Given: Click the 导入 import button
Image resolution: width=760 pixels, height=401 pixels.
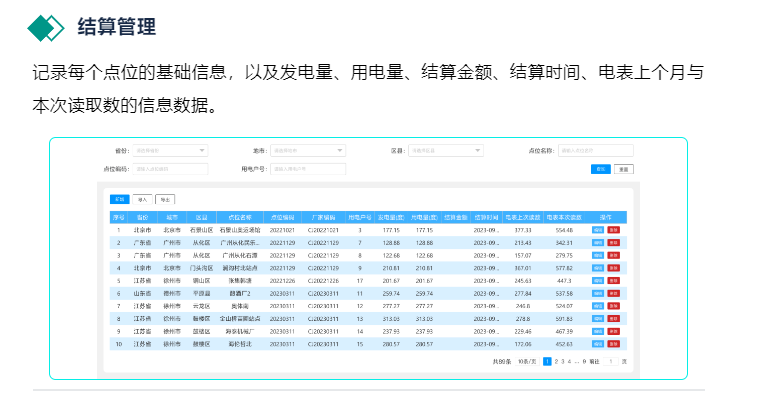Looking at the screenshot, I should pos(142,199).
